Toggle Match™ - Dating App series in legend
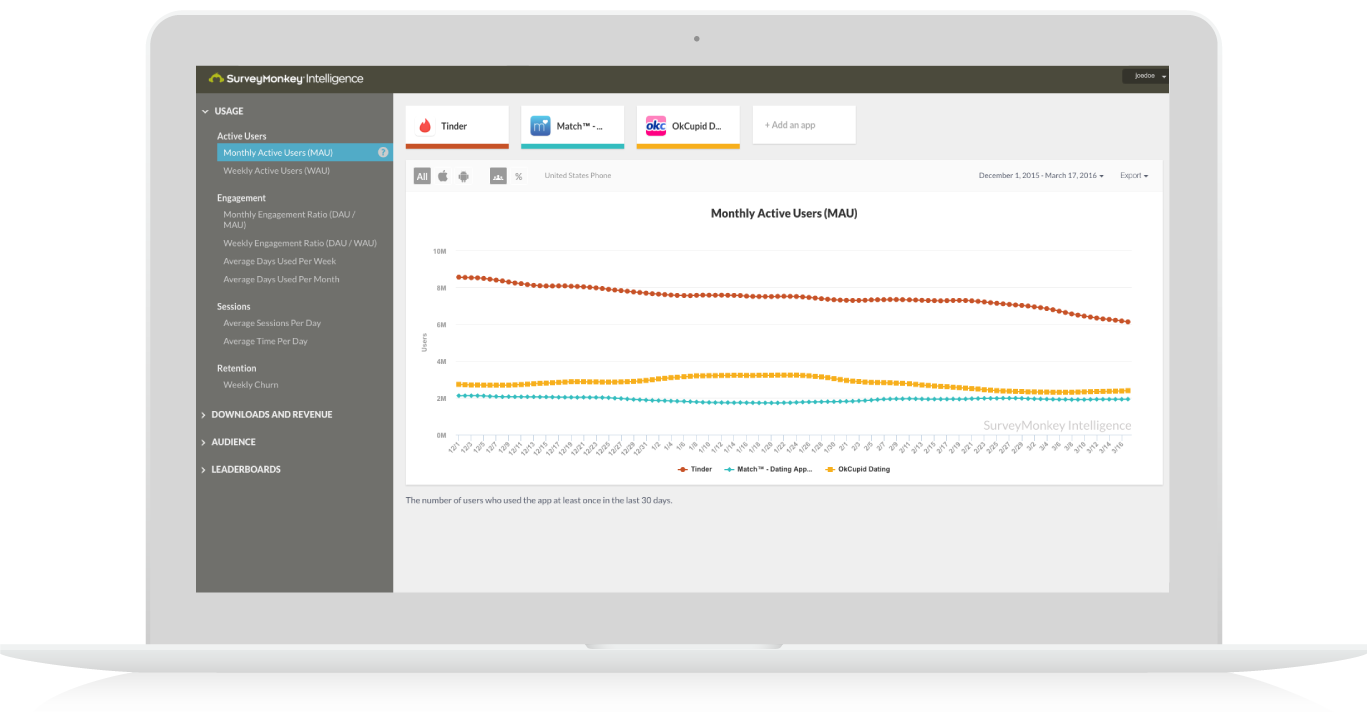The height and width of the screenshot is (712, 1367). click(768, 469)
